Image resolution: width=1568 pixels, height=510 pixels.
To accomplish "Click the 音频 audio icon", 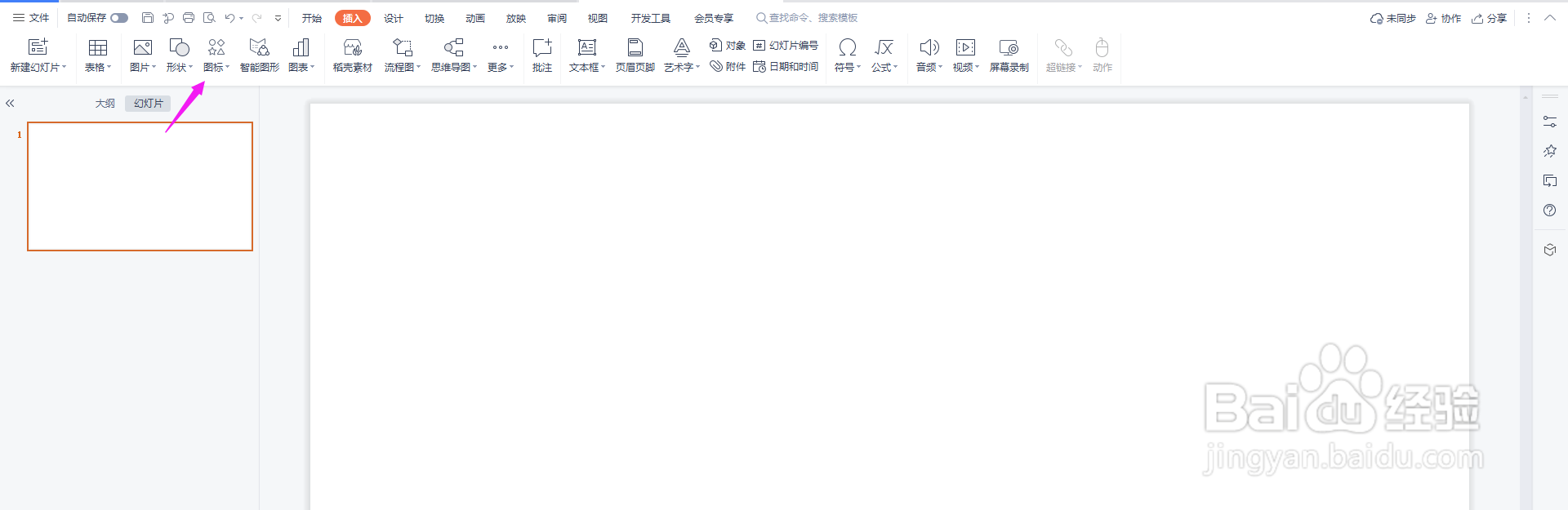I will (x=929, y=47).
